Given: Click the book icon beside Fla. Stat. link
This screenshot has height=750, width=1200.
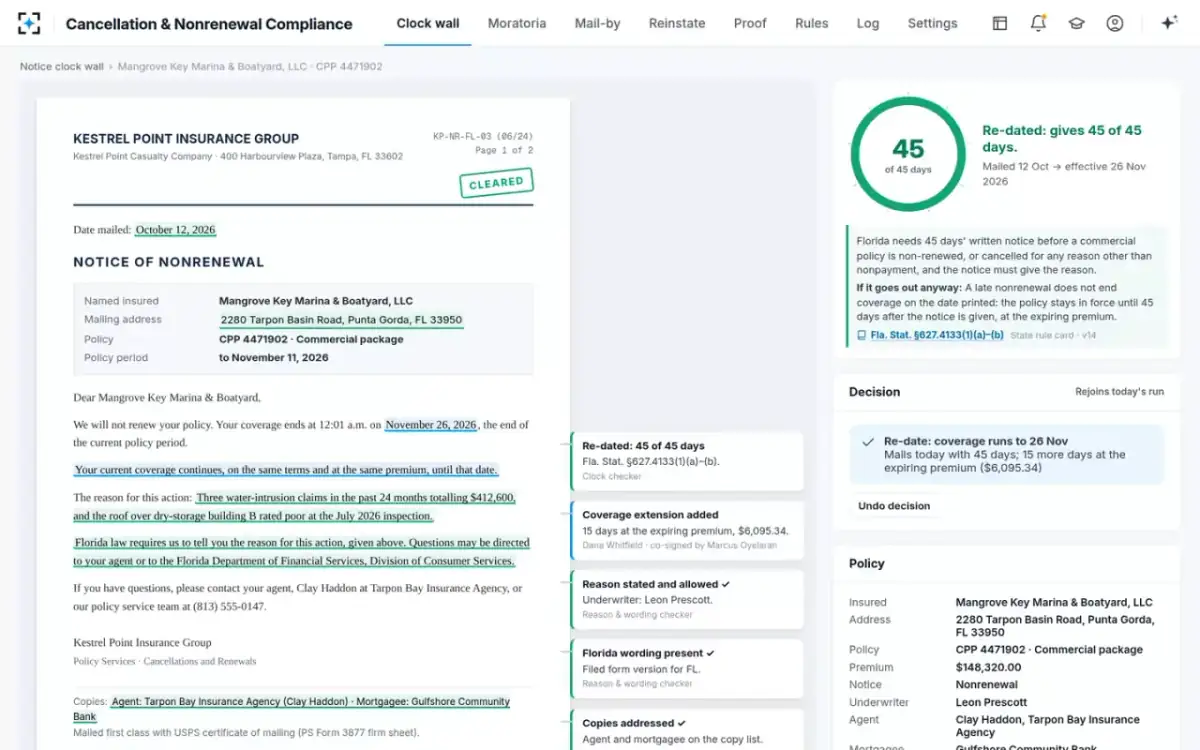Looking at the screenshot, I should click(x=862, y=335).
